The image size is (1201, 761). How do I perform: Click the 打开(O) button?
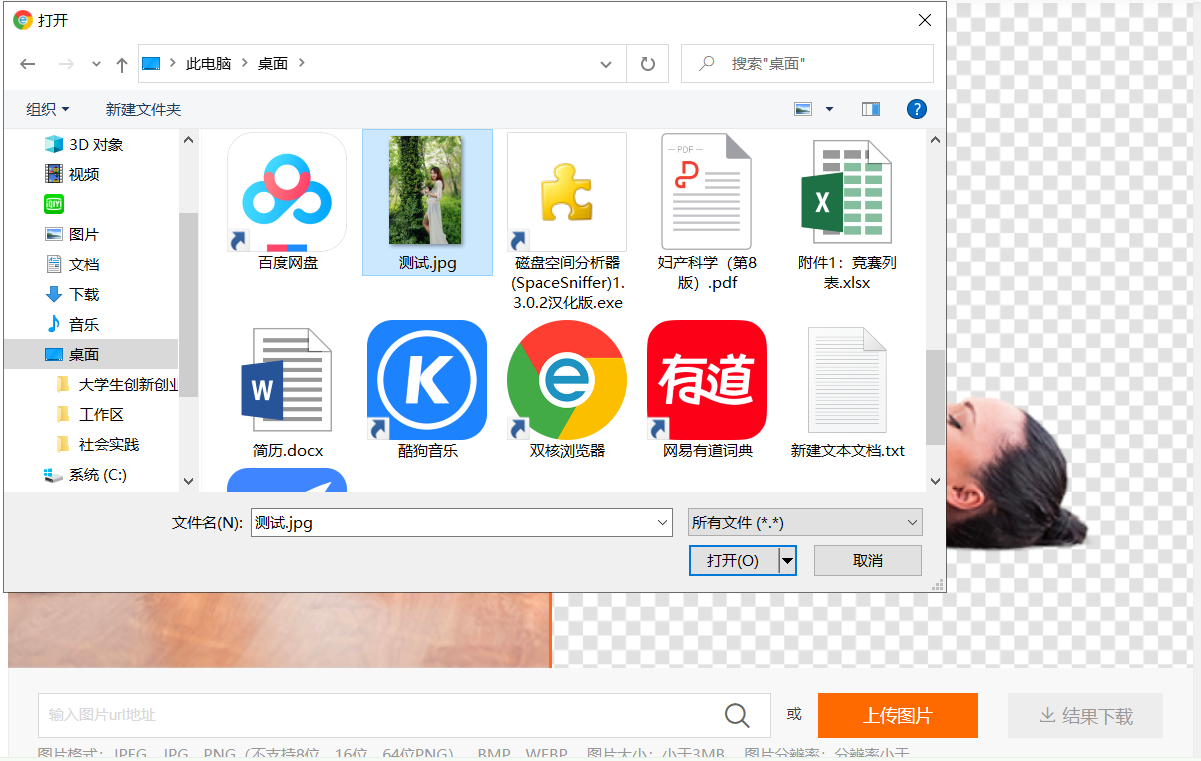point(733,560)
